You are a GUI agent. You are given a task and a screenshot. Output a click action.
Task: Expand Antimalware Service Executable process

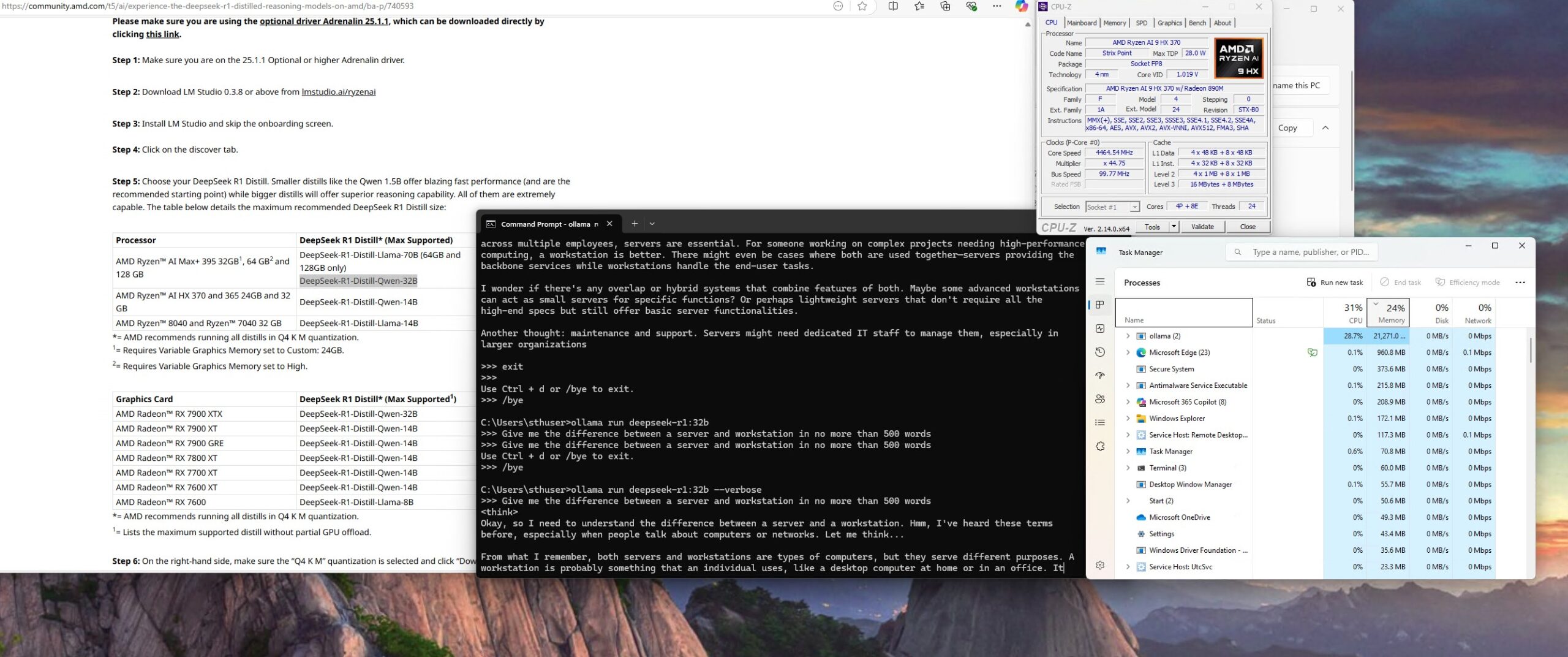(1128, 385)
